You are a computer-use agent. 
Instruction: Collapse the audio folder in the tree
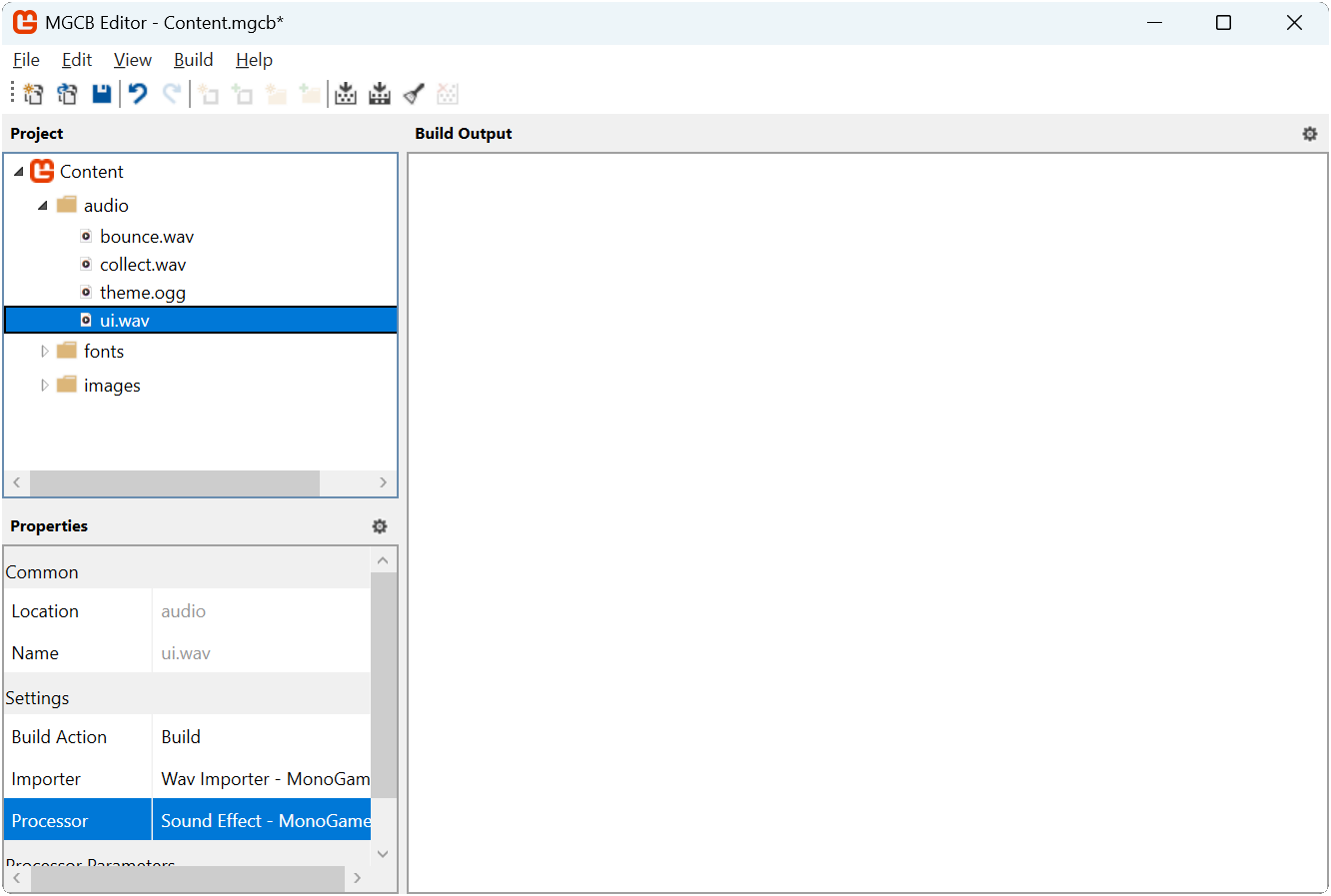point(42,205)
